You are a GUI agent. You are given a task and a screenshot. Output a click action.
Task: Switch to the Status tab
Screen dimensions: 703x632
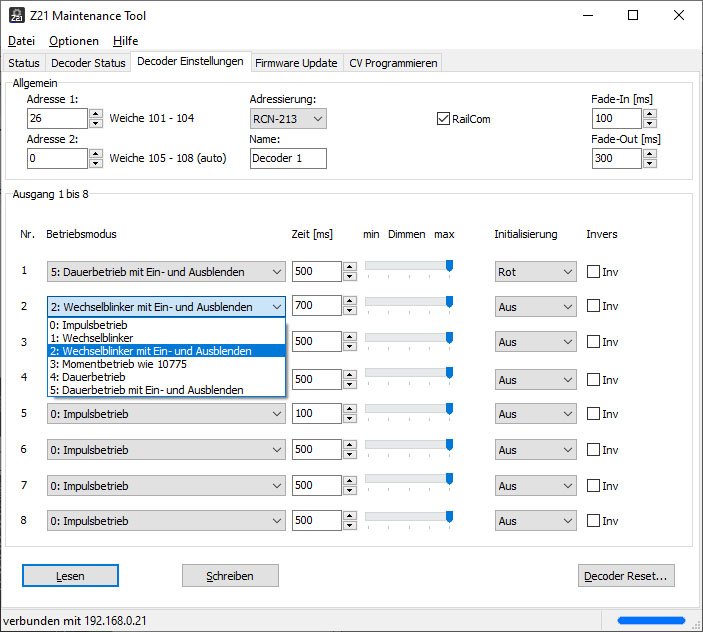point(24,63)
